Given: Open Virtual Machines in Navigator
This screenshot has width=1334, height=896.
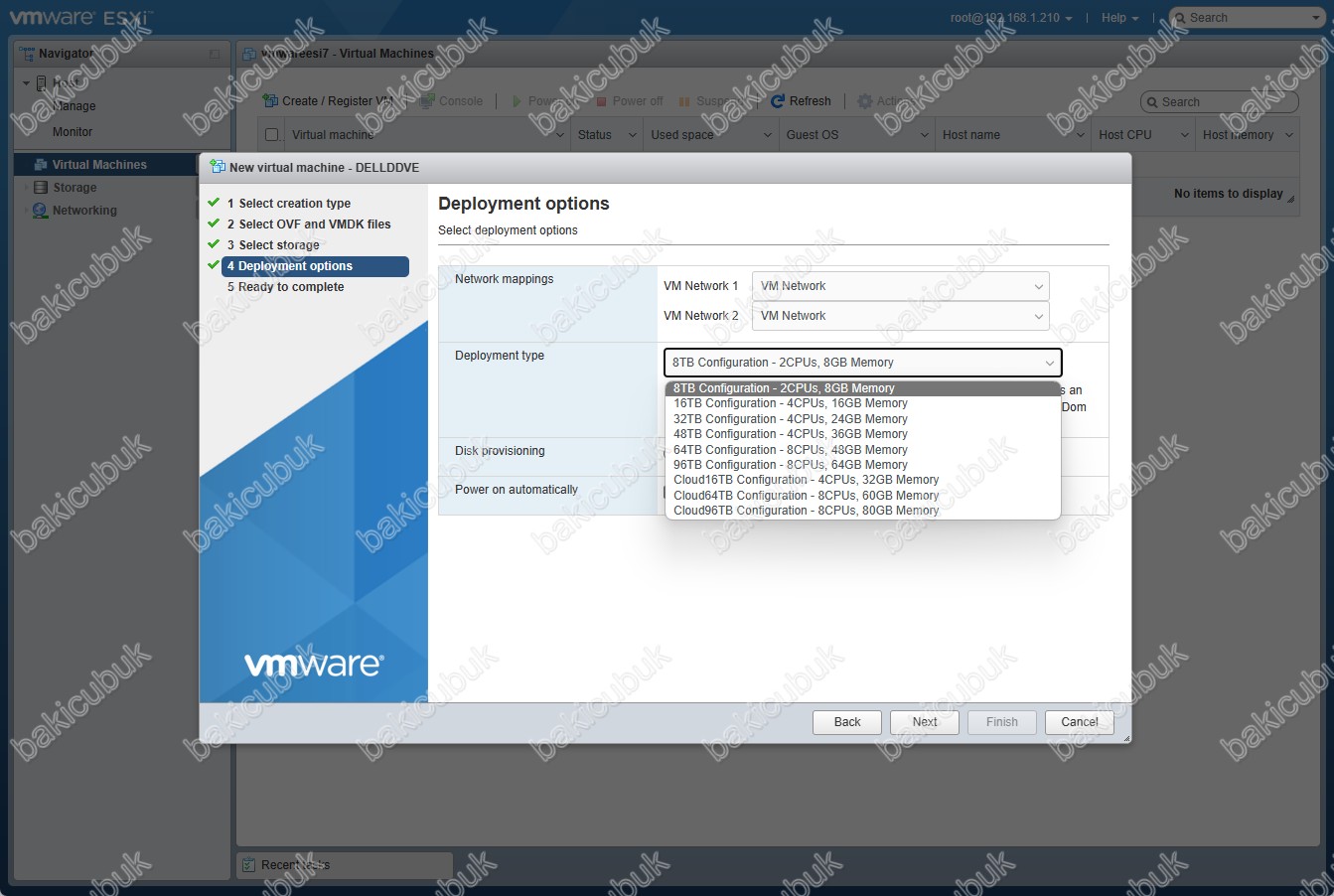Looking at the screenshot, I should click(99, 165).
